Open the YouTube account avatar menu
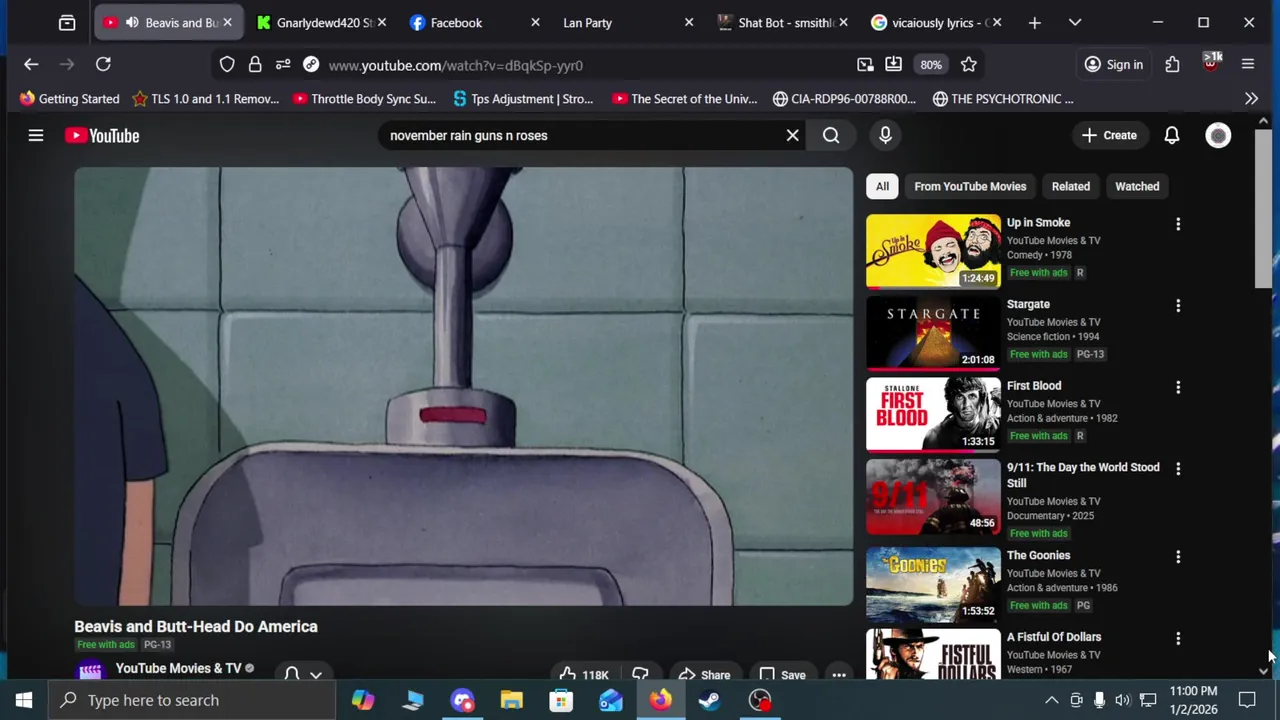This screenshot has height=720, width=1280. point(1218,135)
